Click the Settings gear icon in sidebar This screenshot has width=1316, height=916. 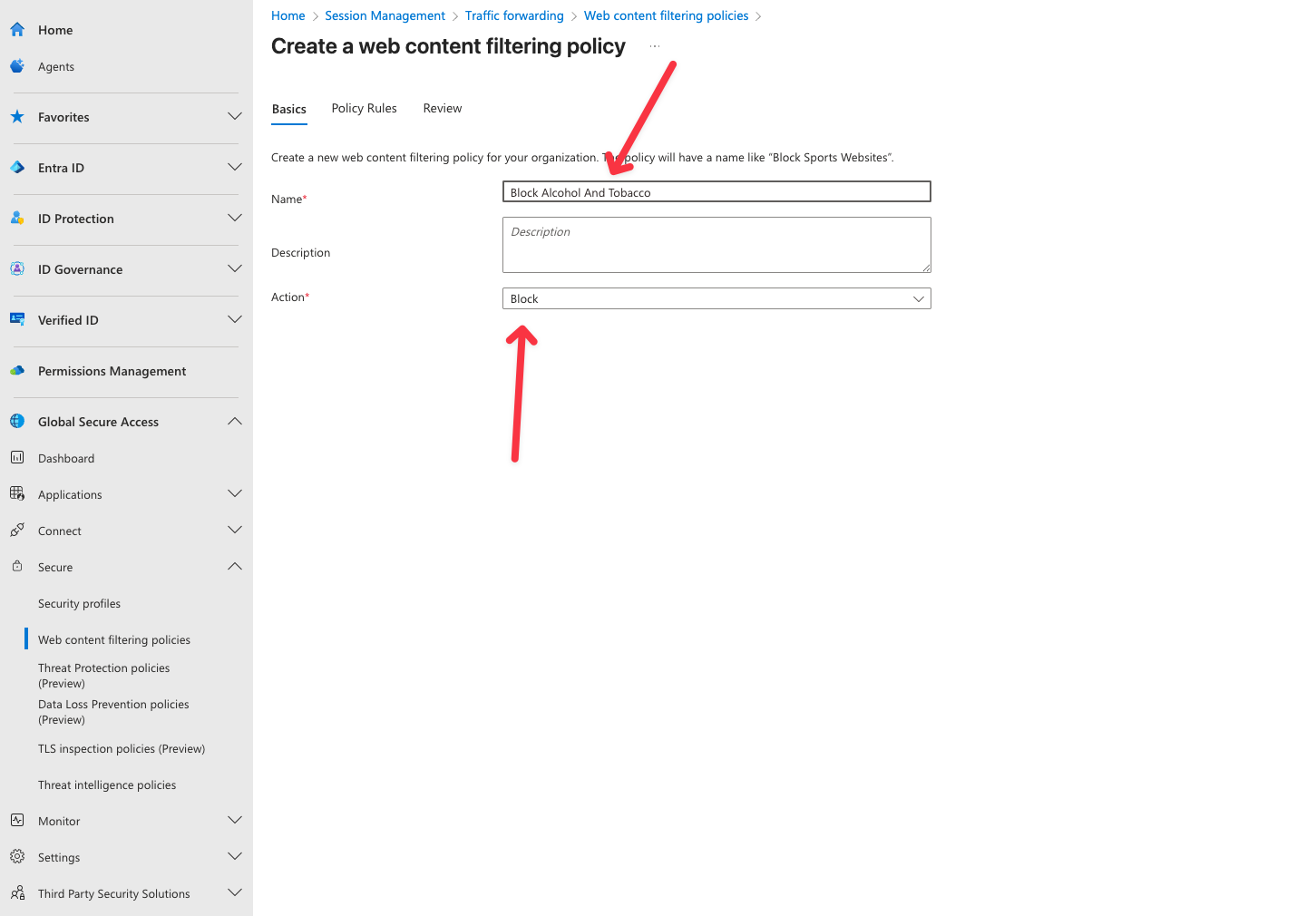coord(17,857)
